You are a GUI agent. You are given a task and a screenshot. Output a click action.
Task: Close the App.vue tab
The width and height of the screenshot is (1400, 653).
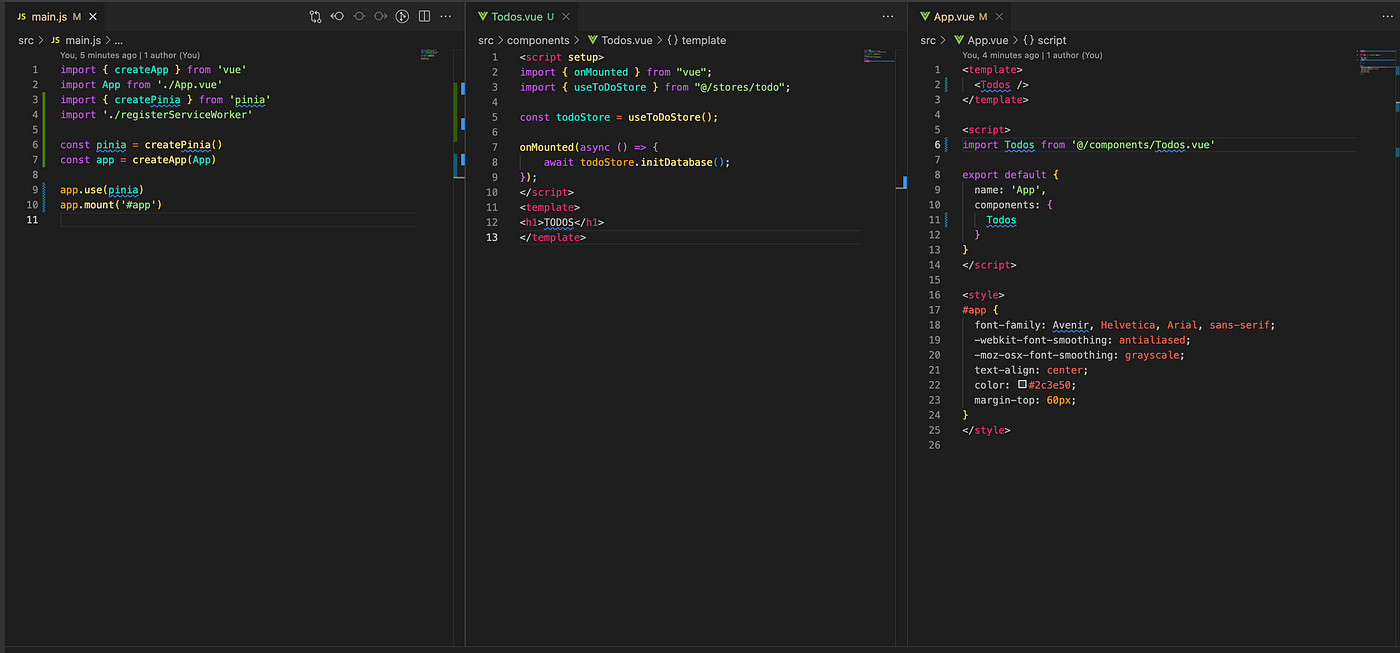(x=998, y=17)
